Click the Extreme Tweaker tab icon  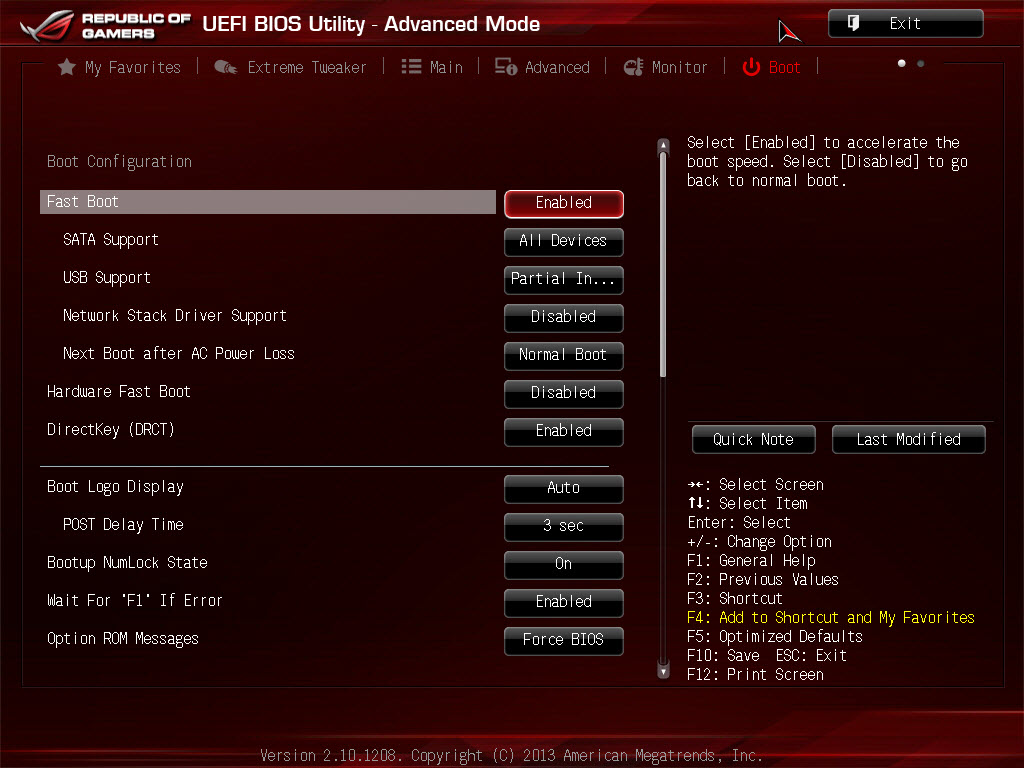click(225, 67)
